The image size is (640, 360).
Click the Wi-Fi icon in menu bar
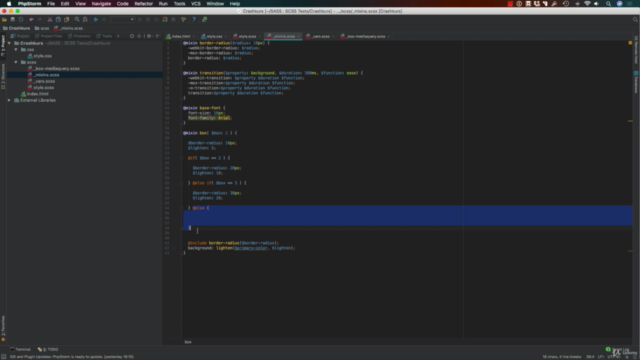pyautogui.click(x=587, y=4)
